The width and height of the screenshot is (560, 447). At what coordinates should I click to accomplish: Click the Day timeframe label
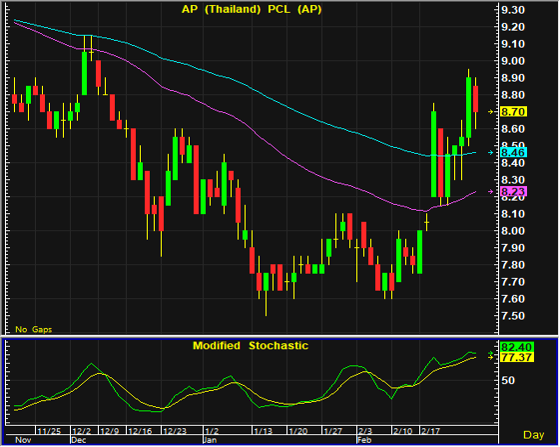(x=533, y=435)
